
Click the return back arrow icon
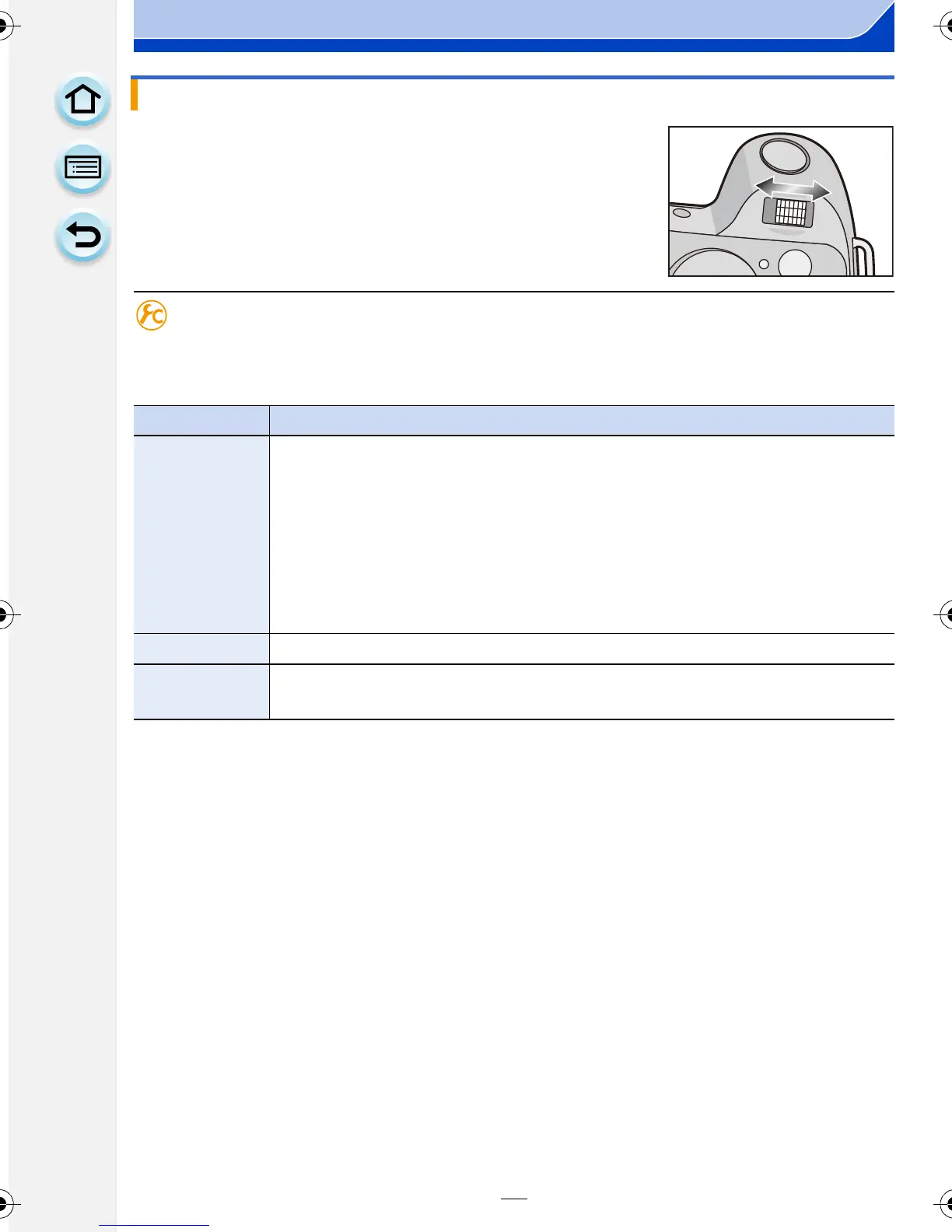[x=82, y=236]
